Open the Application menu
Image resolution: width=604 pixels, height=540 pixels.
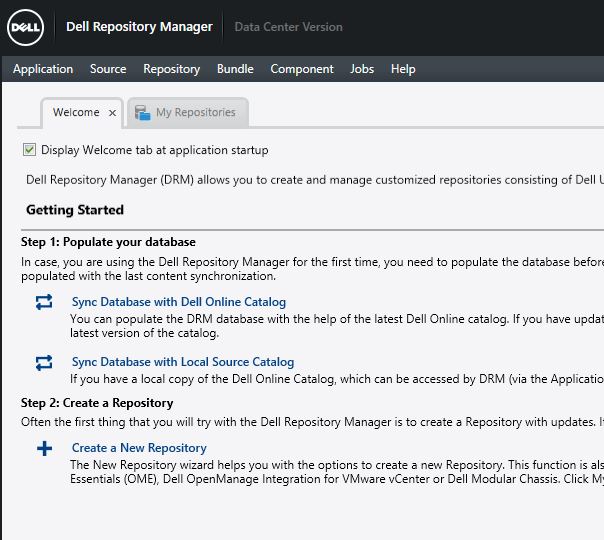tap(43, 69)
